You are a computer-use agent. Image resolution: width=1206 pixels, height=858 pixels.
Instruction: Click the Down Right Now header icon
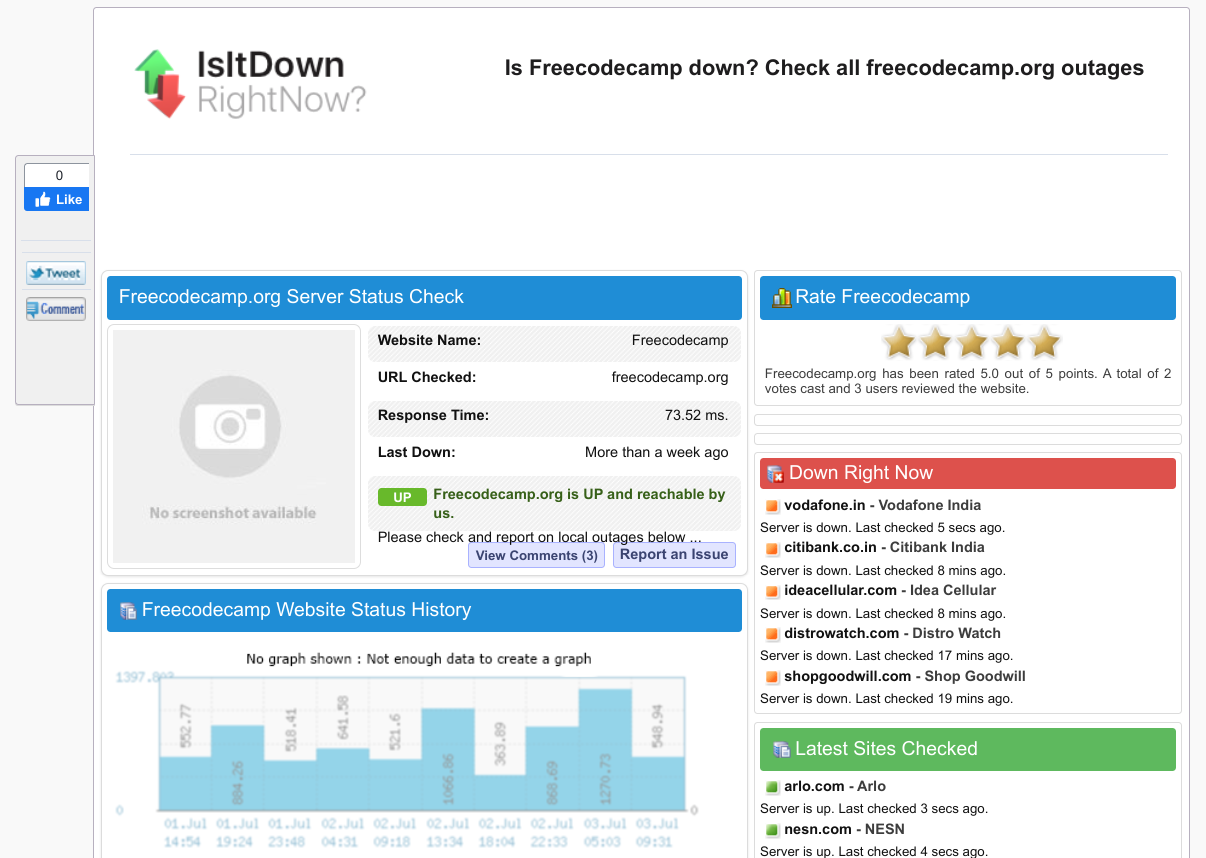tap(776, 474)
